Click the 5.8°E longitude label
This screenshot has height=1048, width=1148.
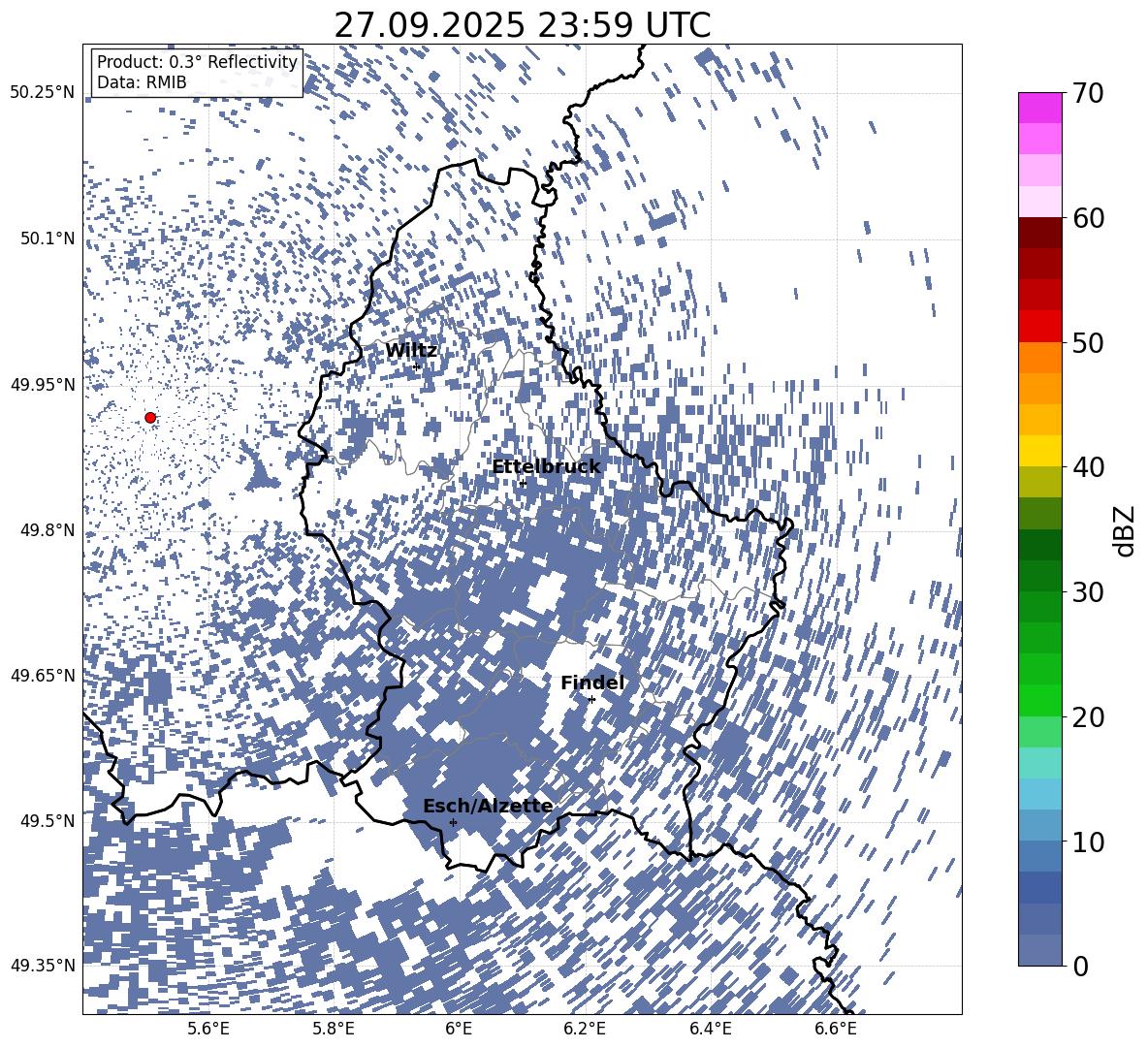(334, 1030)
